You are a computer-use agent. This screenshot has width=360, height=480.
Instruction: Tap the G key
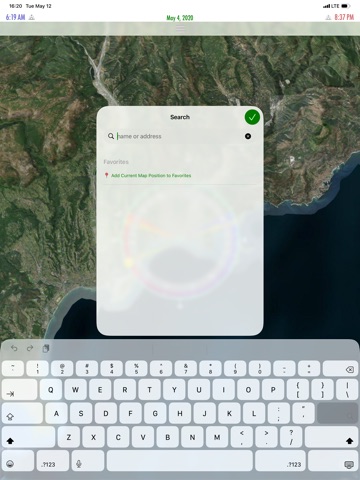point(155,413)
